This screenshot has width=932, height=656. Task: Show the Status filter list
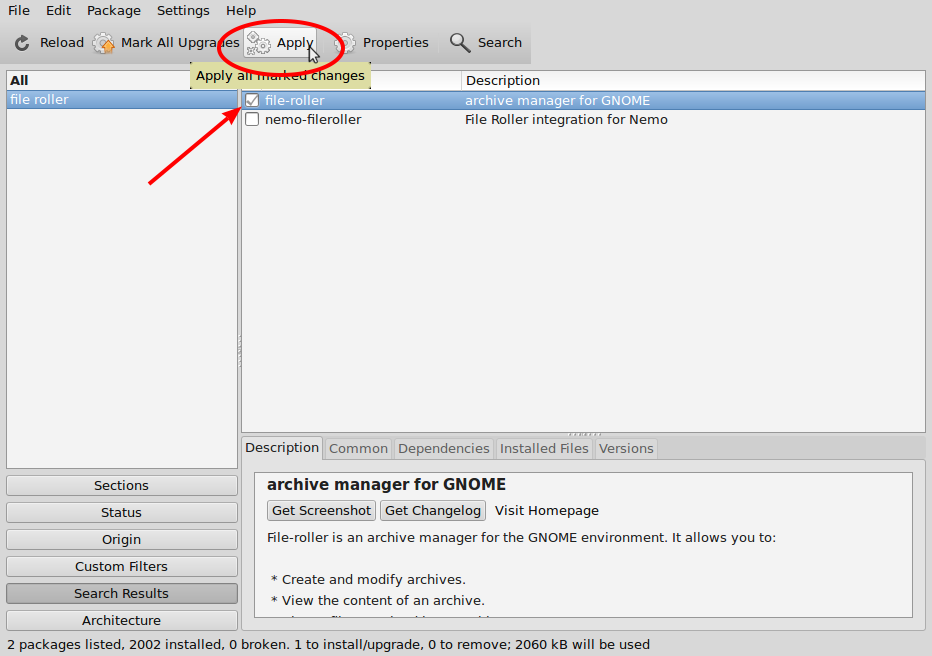[121, 512]
